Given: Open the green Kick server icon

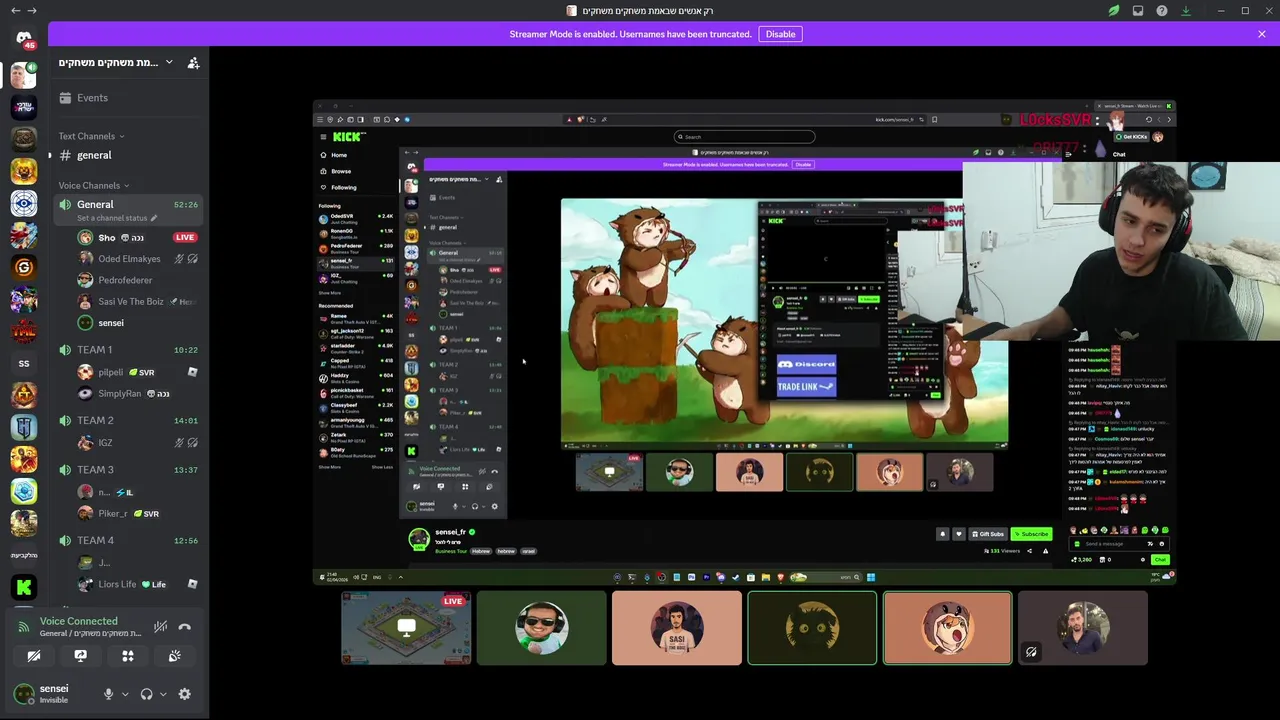Looking at the screenshot, I should point(24,587).
